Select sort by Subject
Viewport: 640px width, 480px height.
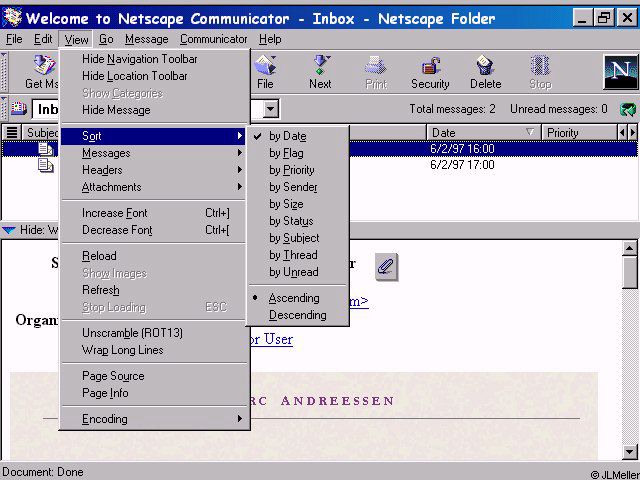pos(298,238)
